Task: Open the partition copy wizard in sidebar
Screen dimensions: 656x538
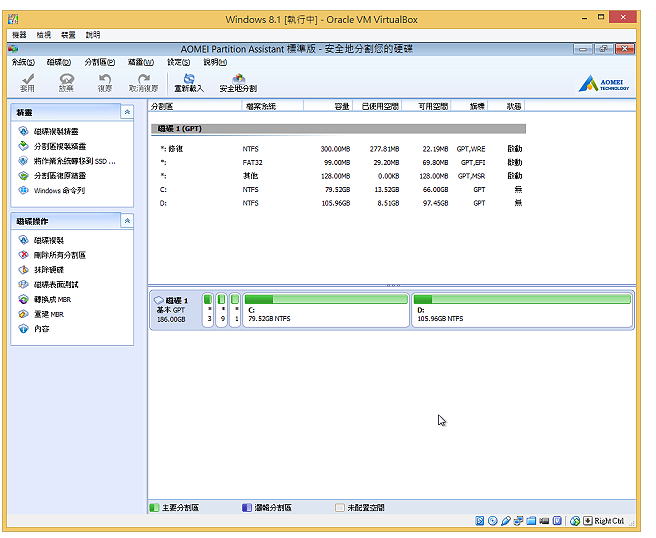Action: pos(60,146)
